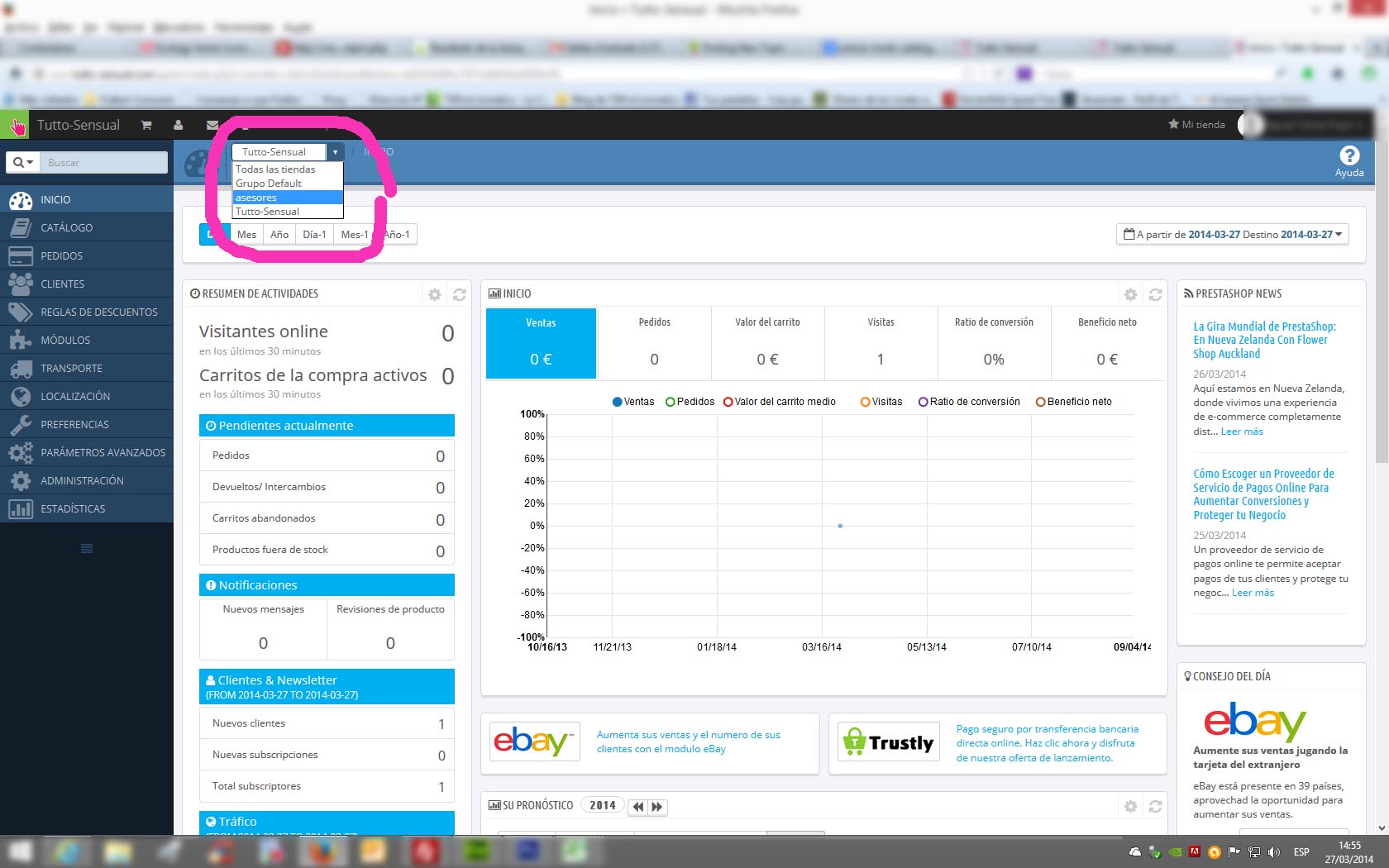This screenshot has height=868, width=1389.
Task: Select Año date range button
Action: point(279,235)
